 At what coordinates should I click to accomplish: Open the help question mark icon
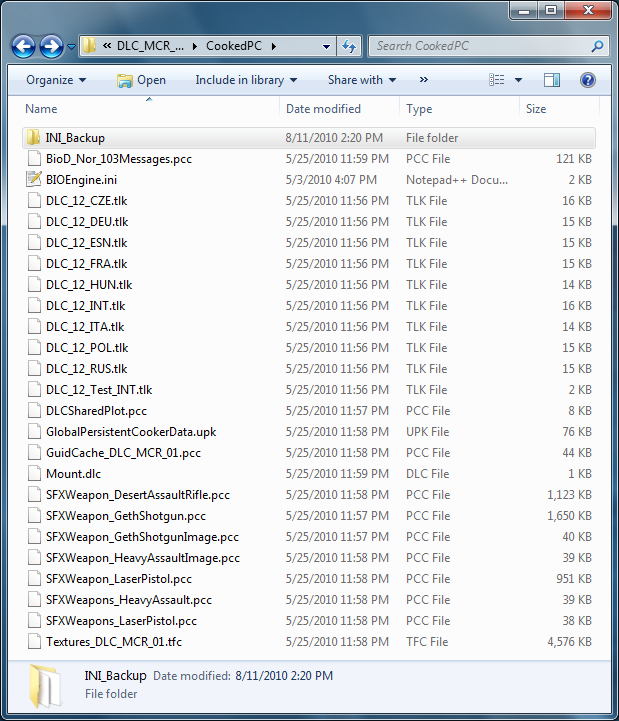(x=588, y=80)
